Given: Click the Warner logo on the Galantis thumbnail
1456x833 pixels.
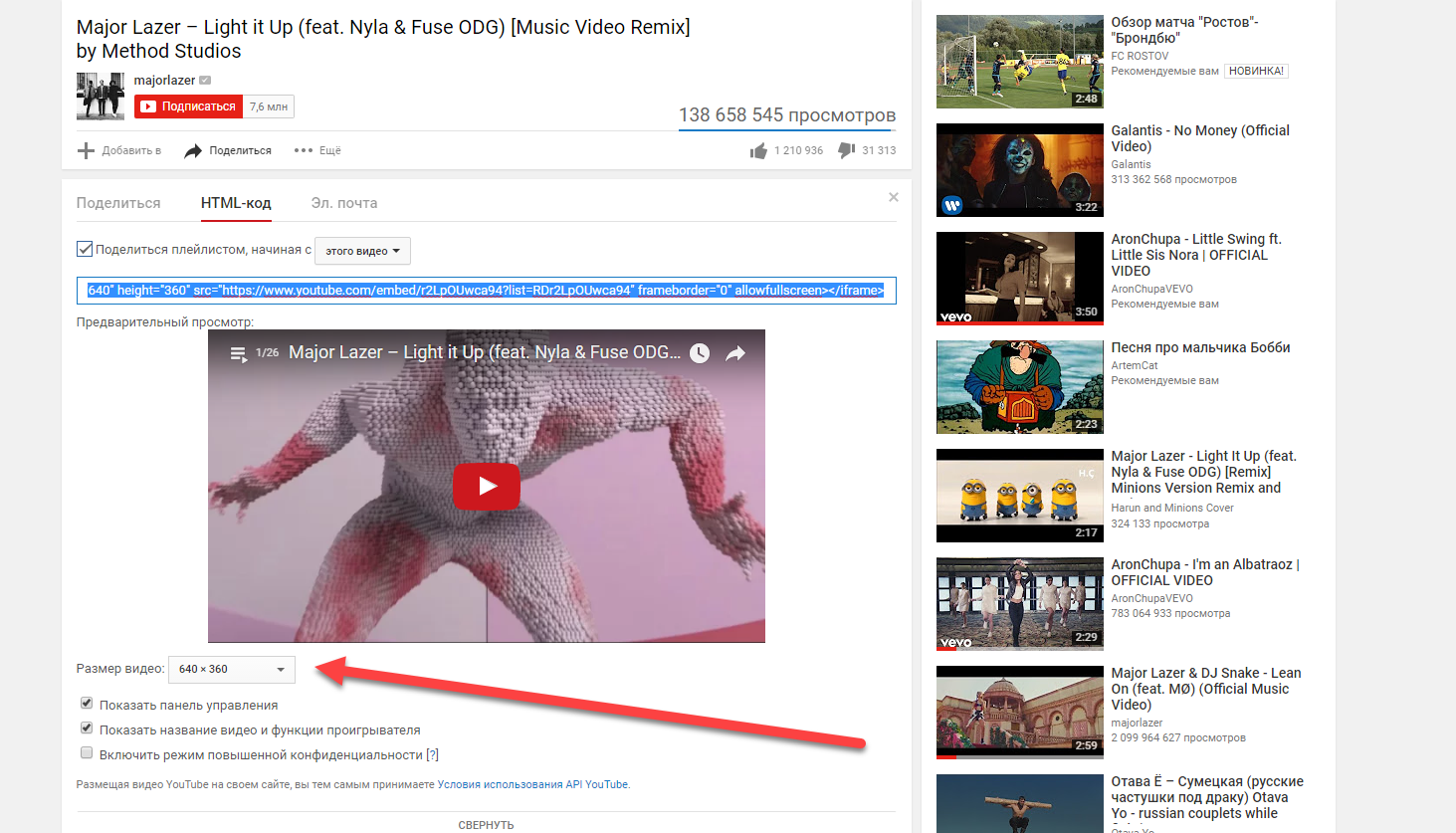Looking at the screenshot, I should coord(952,205).
